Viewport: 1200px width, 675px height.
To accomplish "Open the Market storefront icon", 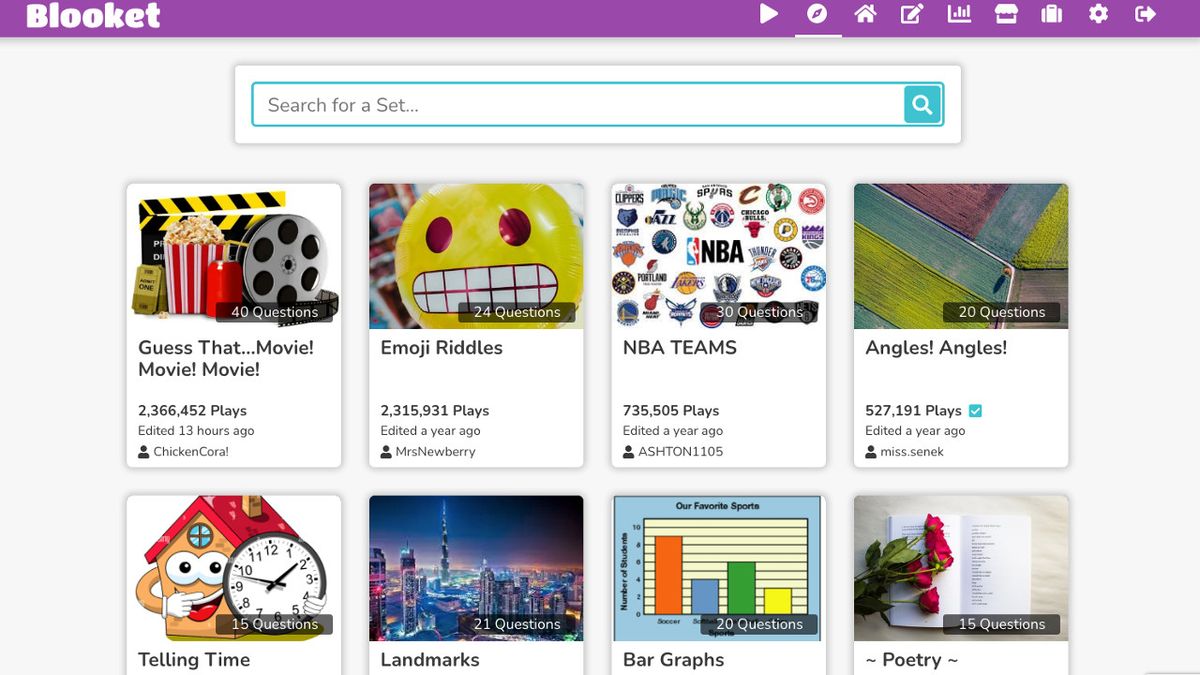I will (1005, 14).
